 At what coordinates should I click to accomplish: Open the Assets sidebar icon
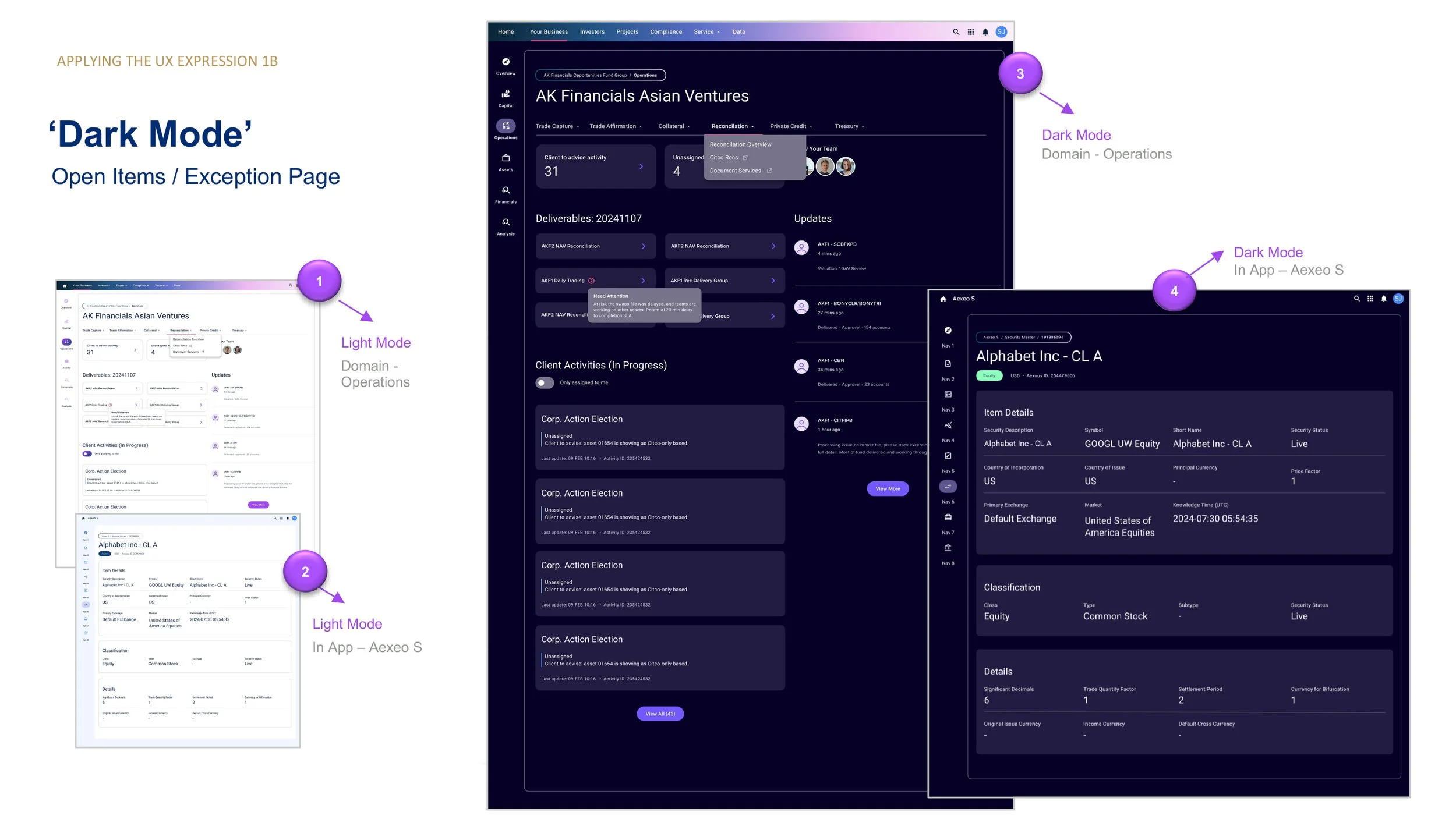tap(506, 161)
